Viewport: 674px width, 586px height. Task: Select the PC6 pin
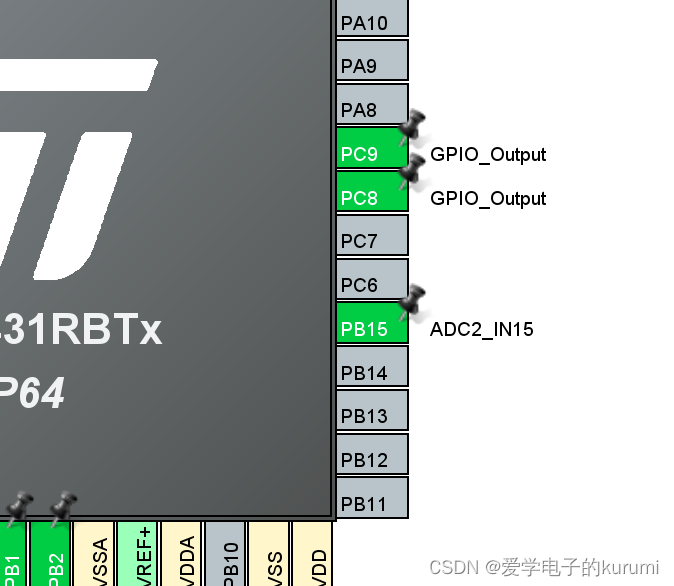[x=372, y=279]
